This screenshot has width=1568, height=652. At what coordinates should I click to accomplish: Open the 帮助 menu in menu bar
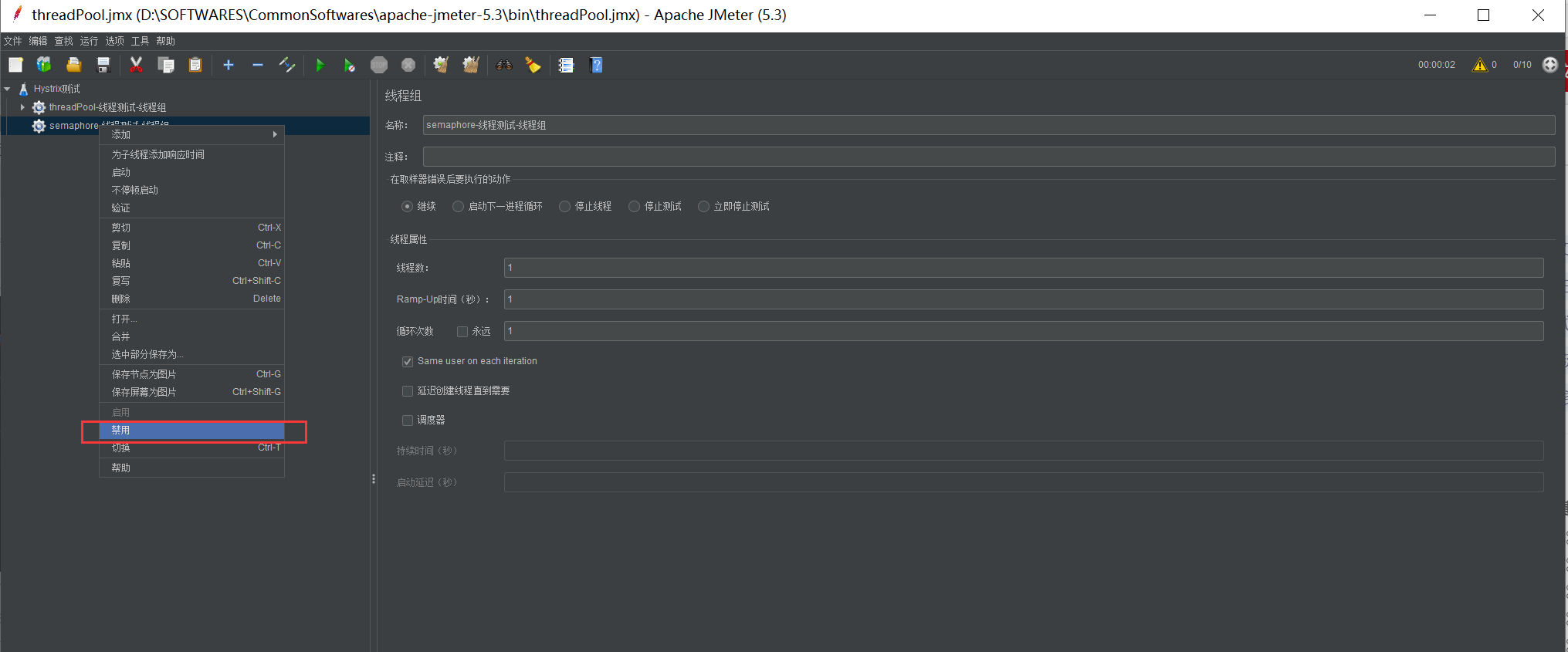[165, 41]
